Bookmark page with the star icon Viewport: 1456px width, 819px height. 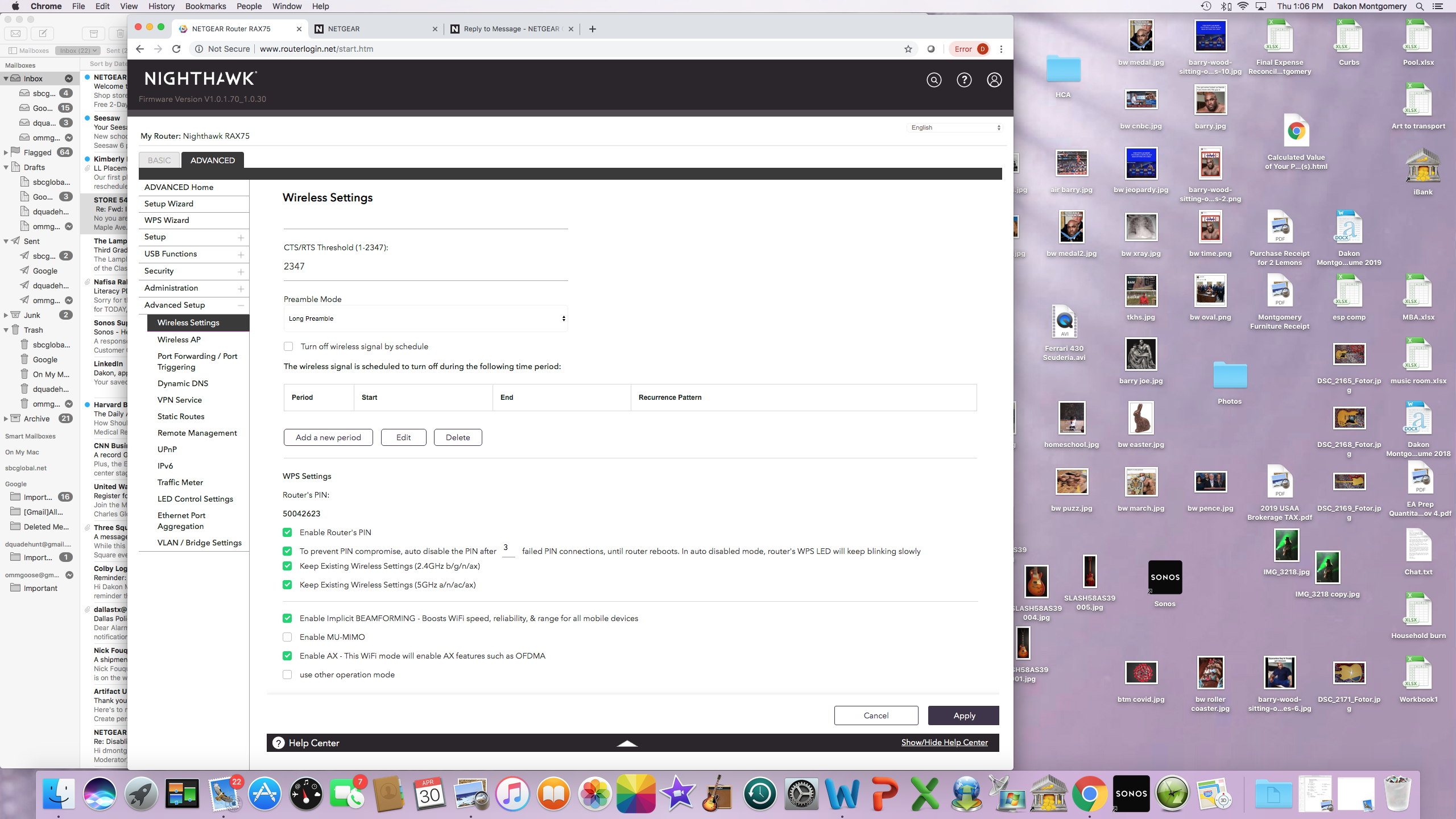(x=908, y=49)
